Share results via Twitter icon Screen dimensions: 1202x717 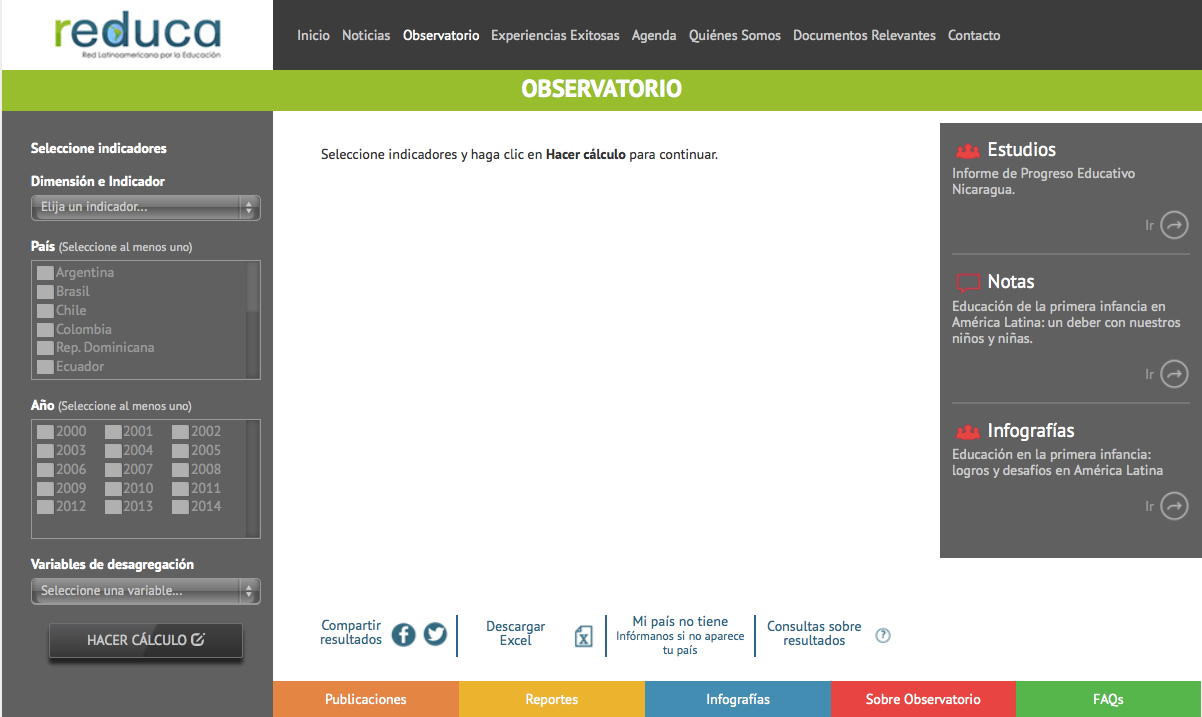pyautogui.click(x=435, y=634)
